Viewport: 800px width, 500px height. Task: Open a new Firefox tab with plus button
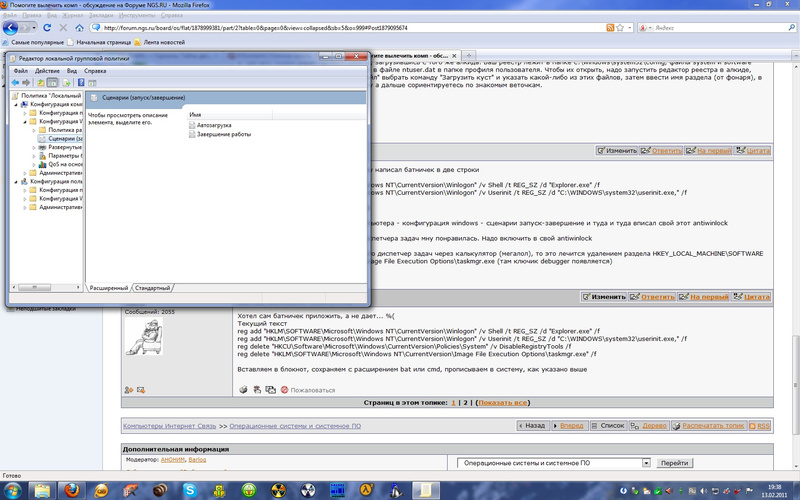pos(468,55)
